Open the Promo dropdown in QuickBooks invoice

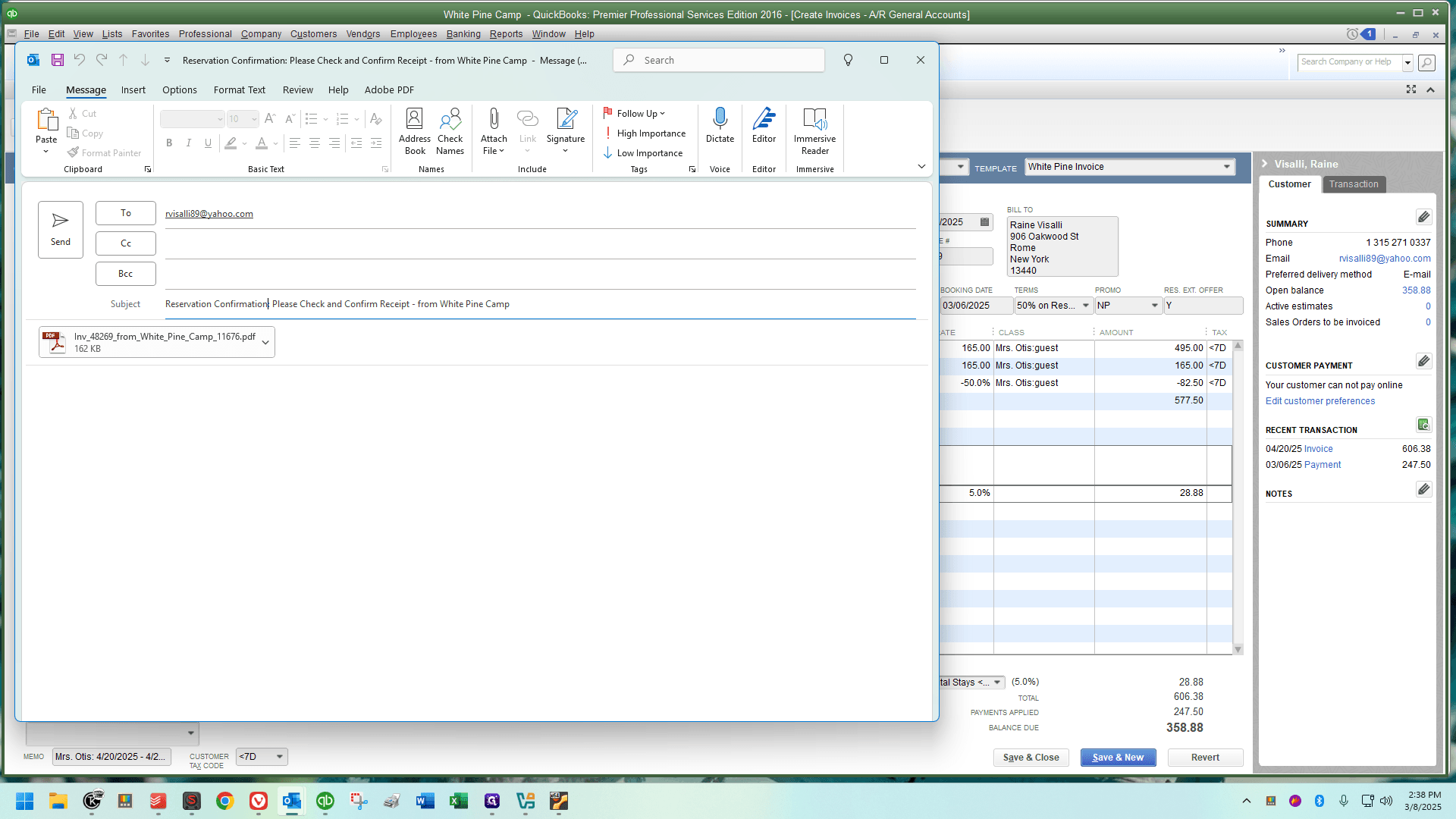click(1155, 306)
